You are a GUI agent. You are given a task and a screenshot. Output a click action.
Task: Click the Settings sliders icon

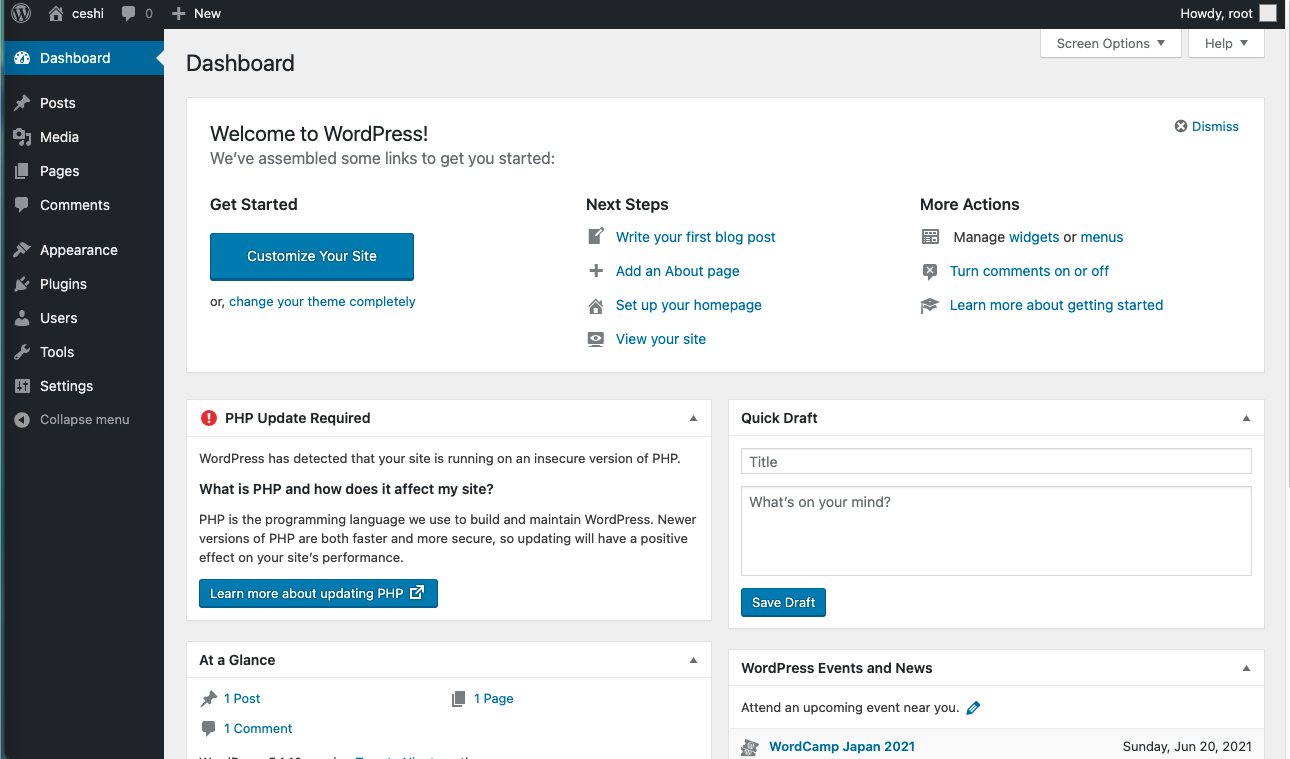tap(22, 386)
